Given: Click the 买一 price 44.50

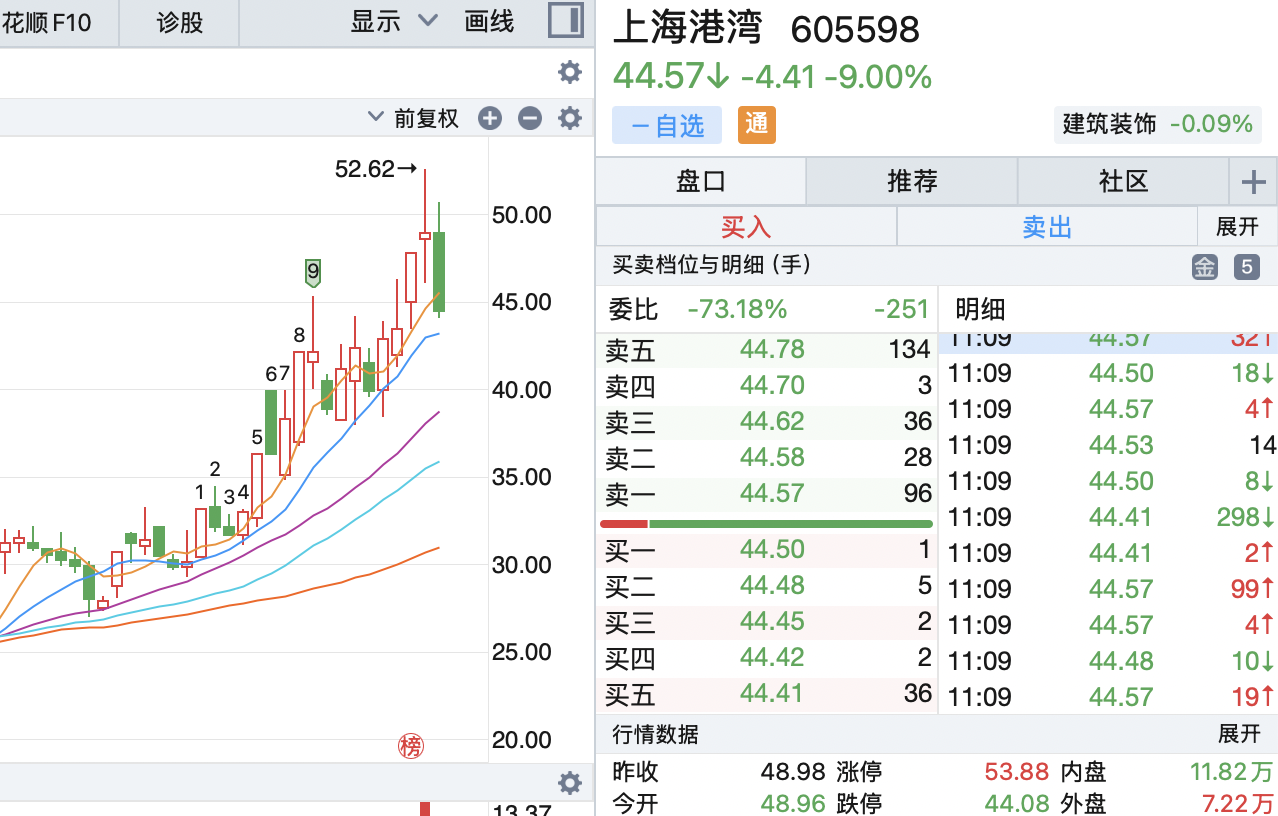Looking at the screenshot, I should pos(772,549).
